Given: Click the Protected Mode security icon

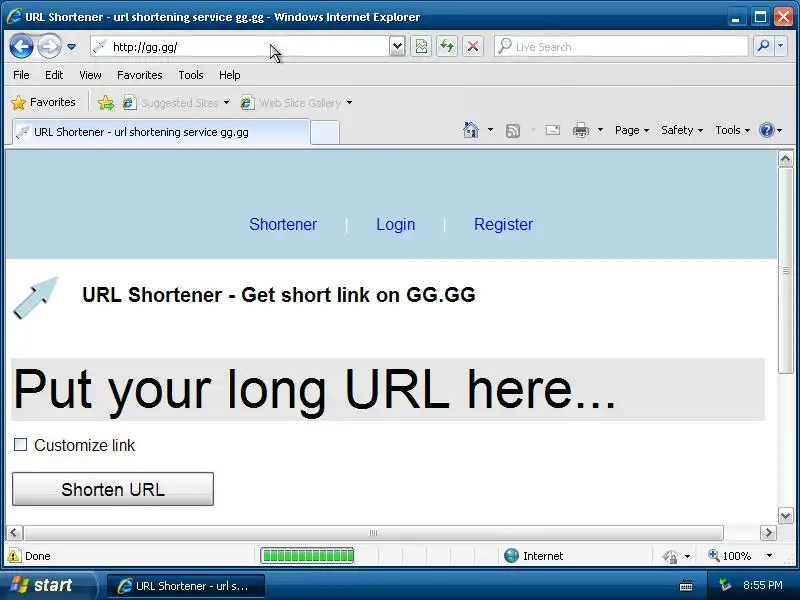Looking at the screenshot, I should [670, 556].
